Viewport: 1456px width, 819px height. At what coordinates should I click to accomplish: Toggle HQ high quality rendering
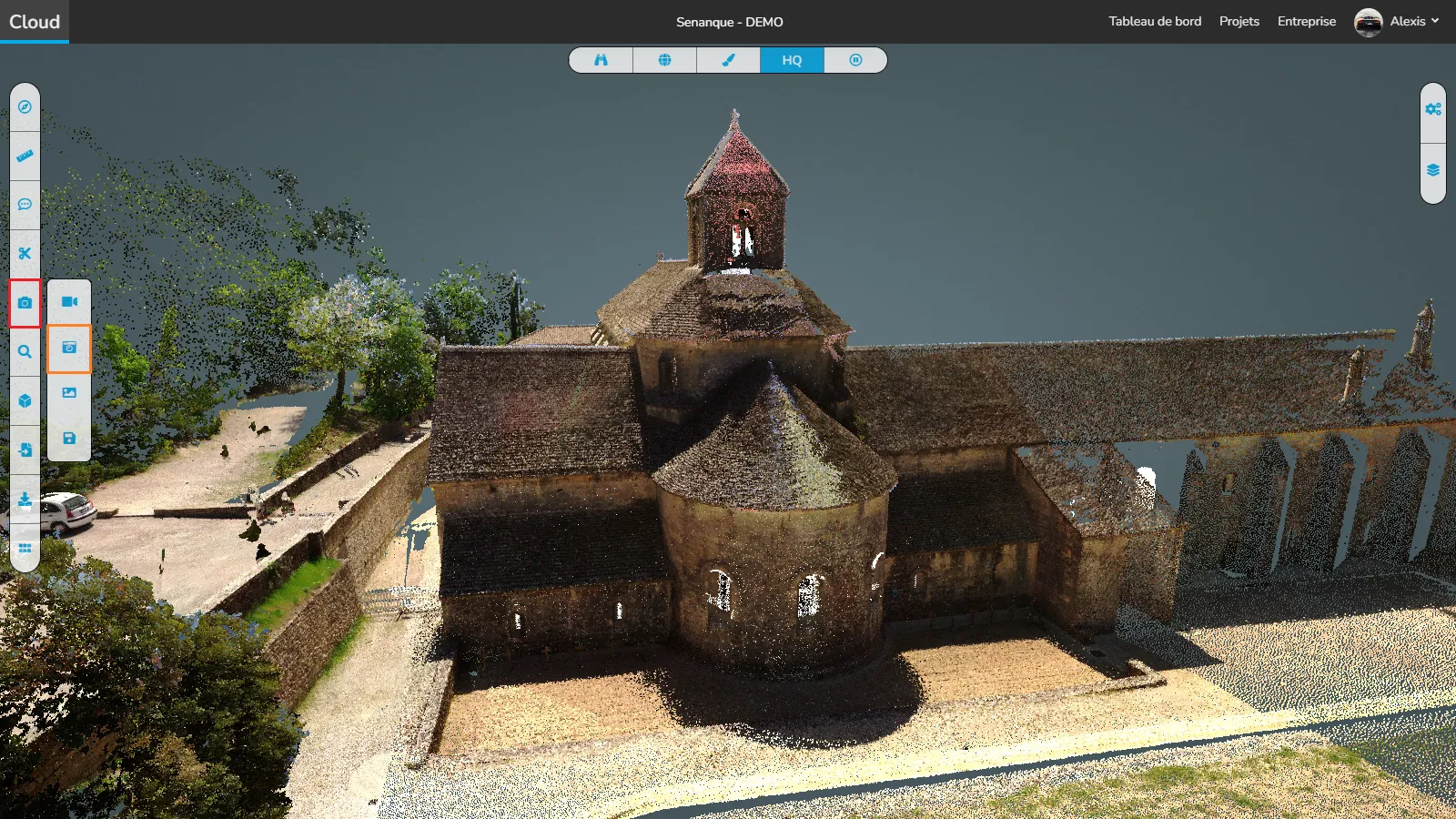pos(792,60)
